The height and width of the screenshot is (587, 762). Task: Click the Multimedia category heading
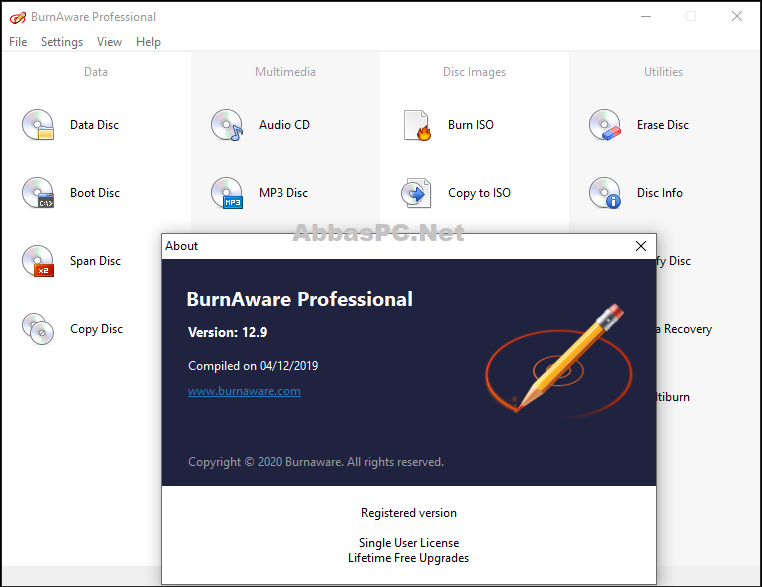click(285, 72)
